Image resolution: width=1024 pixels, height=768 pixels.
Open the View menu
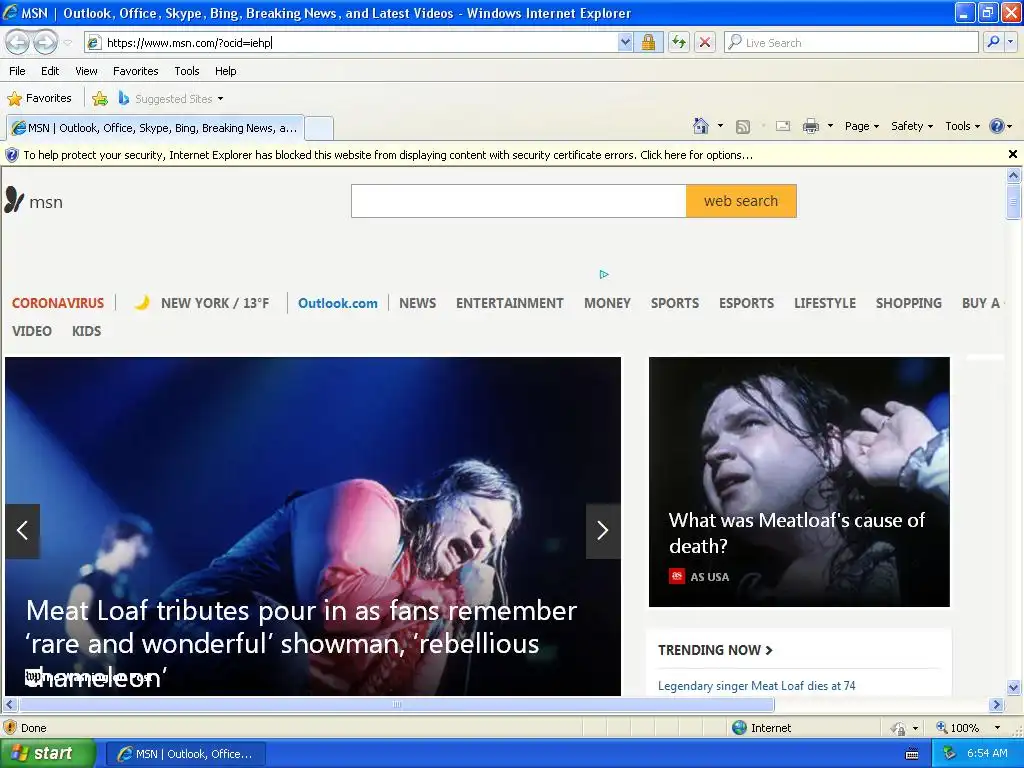point(86,71)
